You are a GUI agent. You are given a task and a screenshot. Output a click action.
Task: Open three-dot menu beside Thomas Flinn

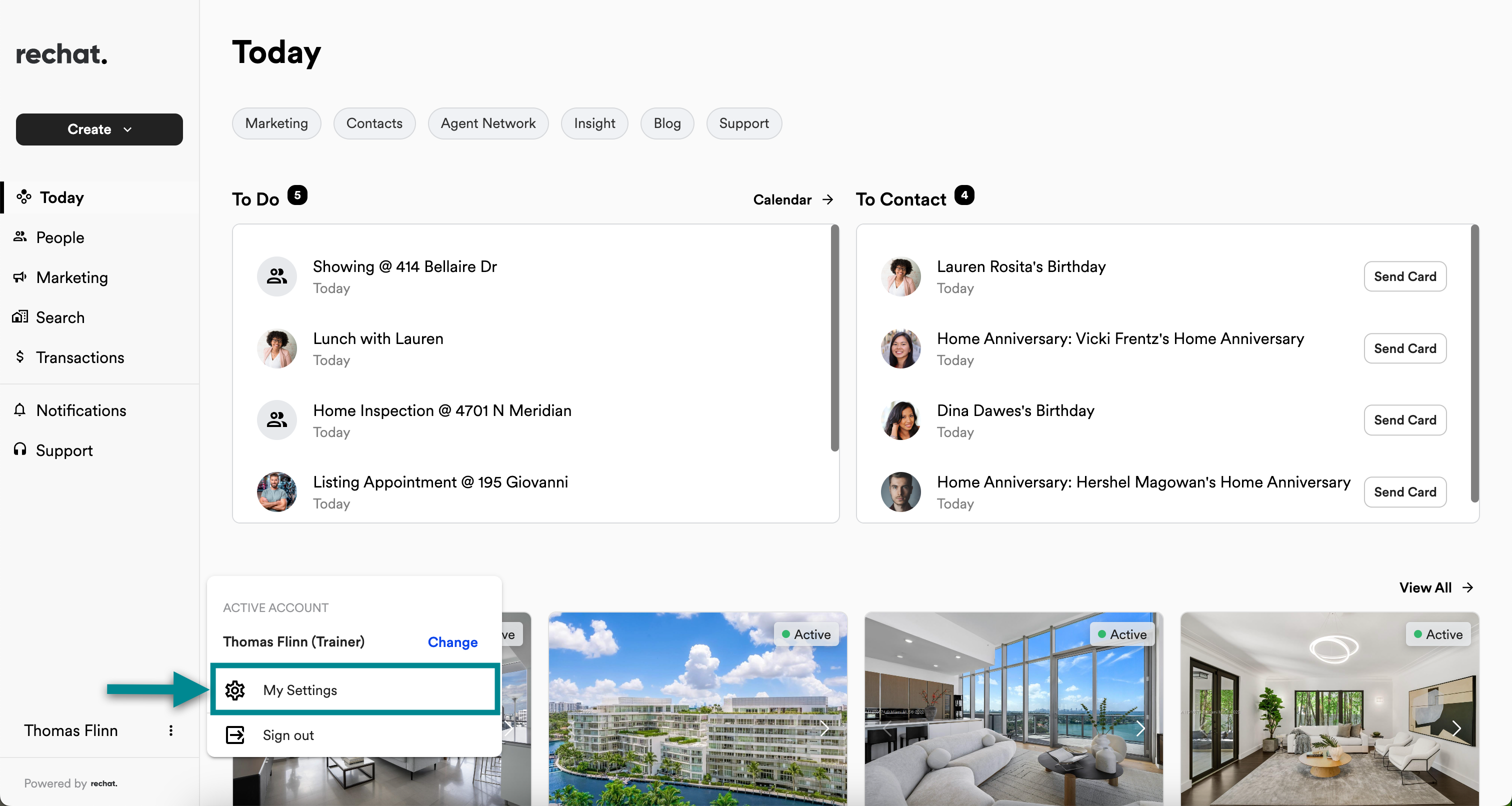(x=171, y=730)
